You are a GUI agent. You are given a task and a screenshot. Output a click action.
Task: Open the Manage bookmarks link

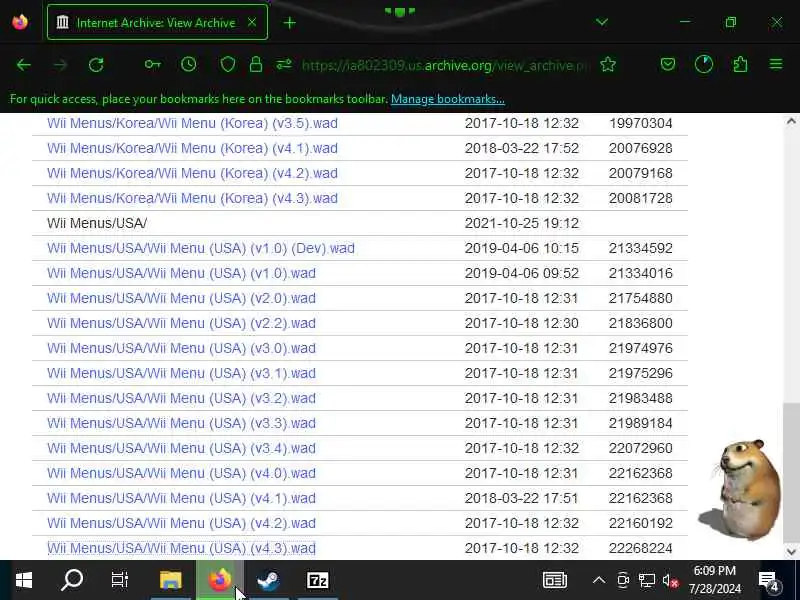pos(448,99)
